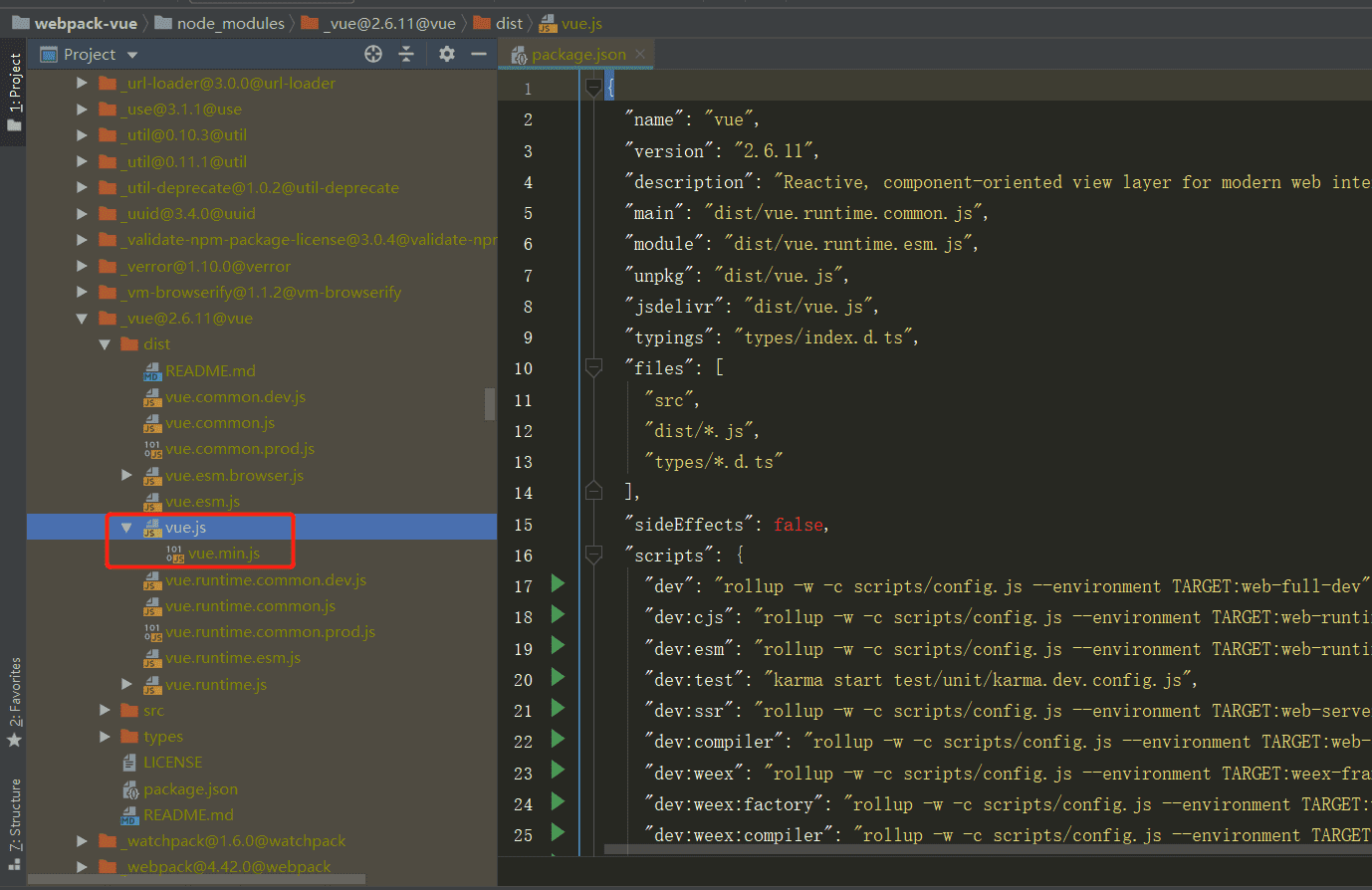The width and height of the screenshot is (1372, 890).
Task: Select vue.runtime.common.prod.js file
Action: 270,631
